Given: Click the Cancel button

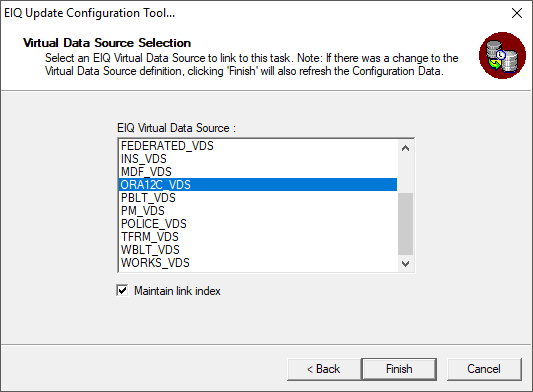Looking at the screenshot, I should [484, 369].
